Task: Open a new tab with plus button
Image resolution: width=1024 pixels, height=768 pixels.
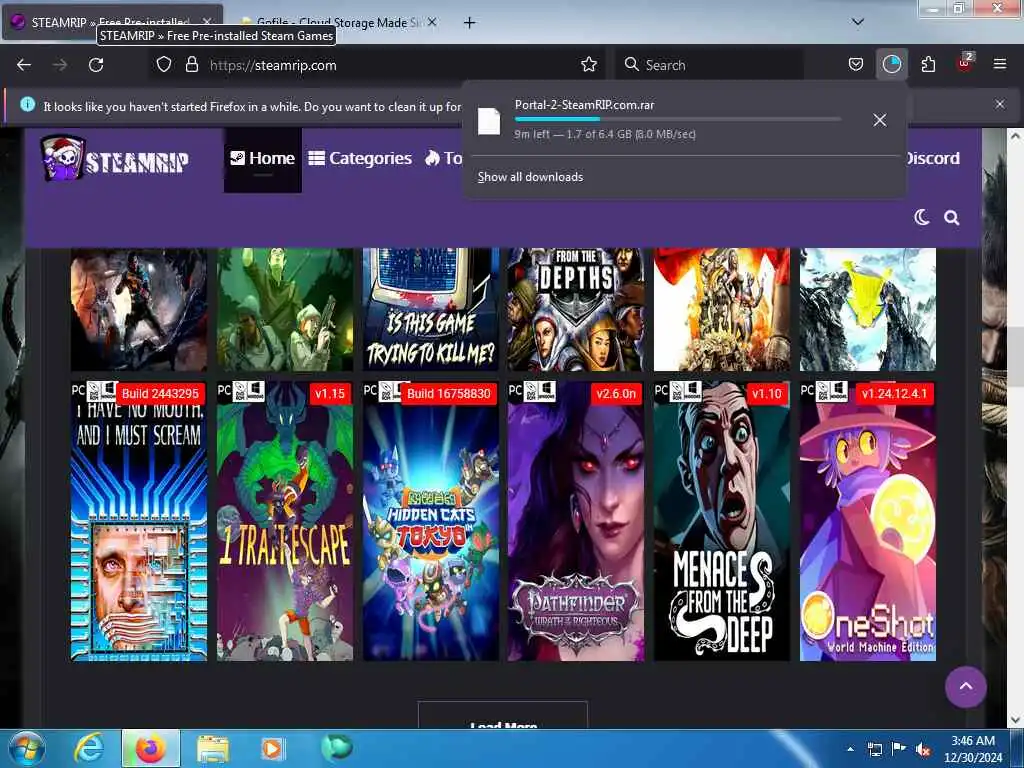Action: coord(469,23)
